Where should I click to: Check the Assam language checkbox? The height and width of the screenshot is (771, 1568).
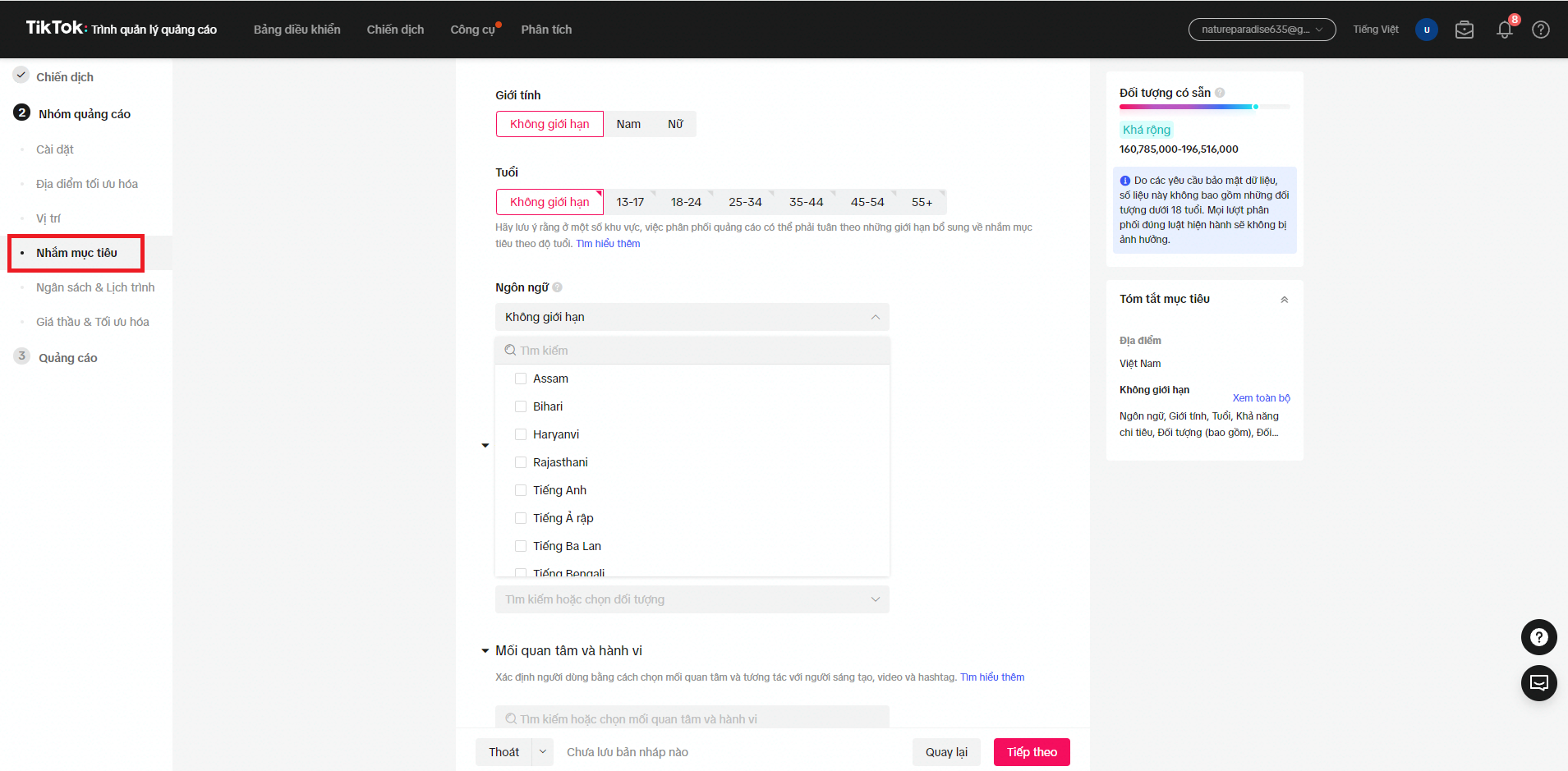coord(520,379)
